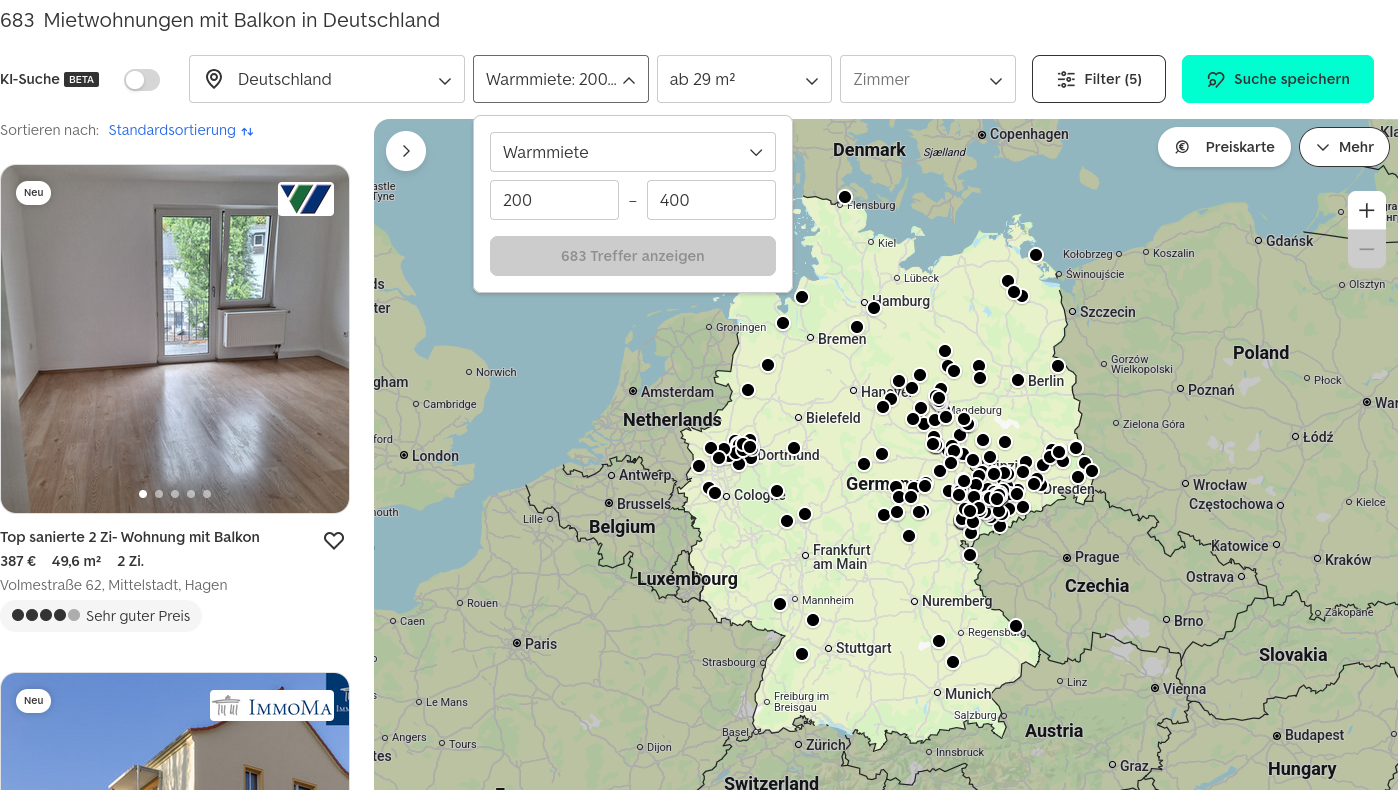Open the Zimmer dropdown
The height and width of the screenshot is (790, 1398).
[928, 79]
